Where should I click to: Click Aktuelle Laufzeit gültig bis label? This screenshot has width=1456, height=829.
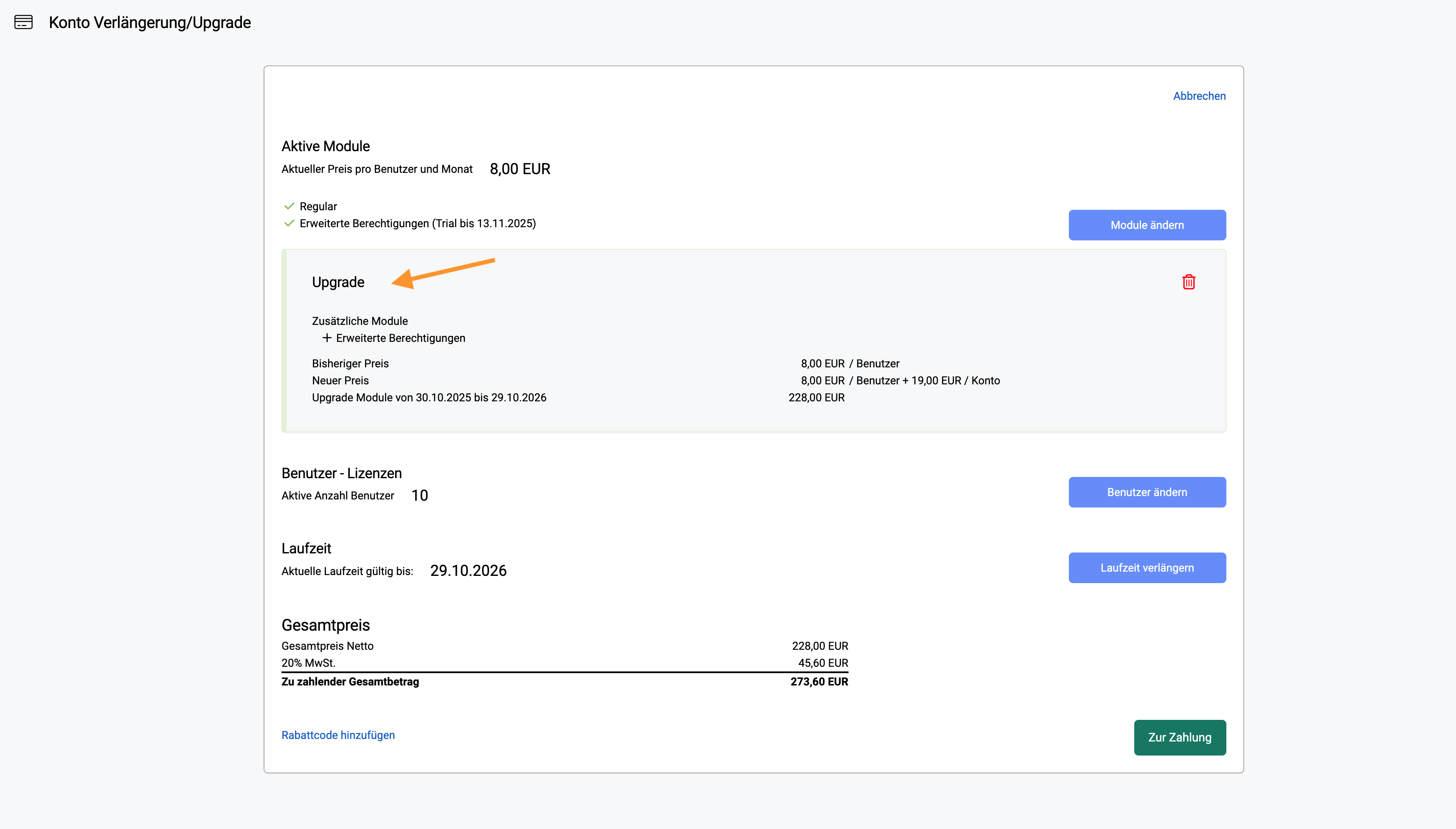click(347, 571)
